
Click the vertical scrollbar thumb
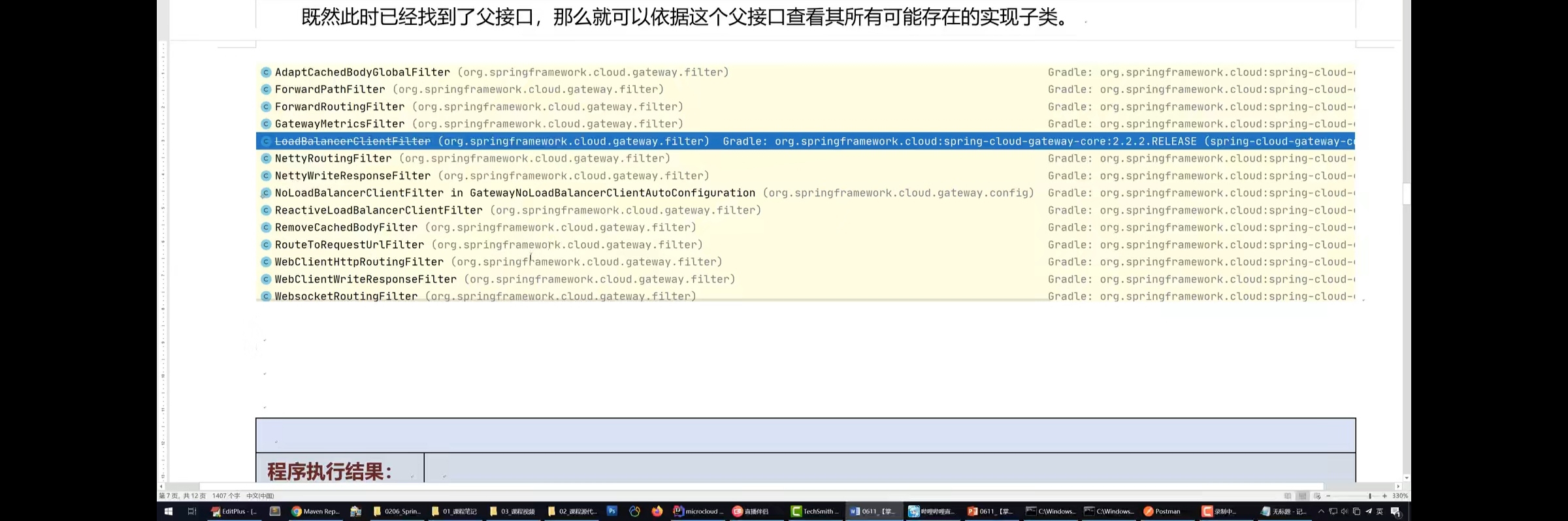(1407, 195)
